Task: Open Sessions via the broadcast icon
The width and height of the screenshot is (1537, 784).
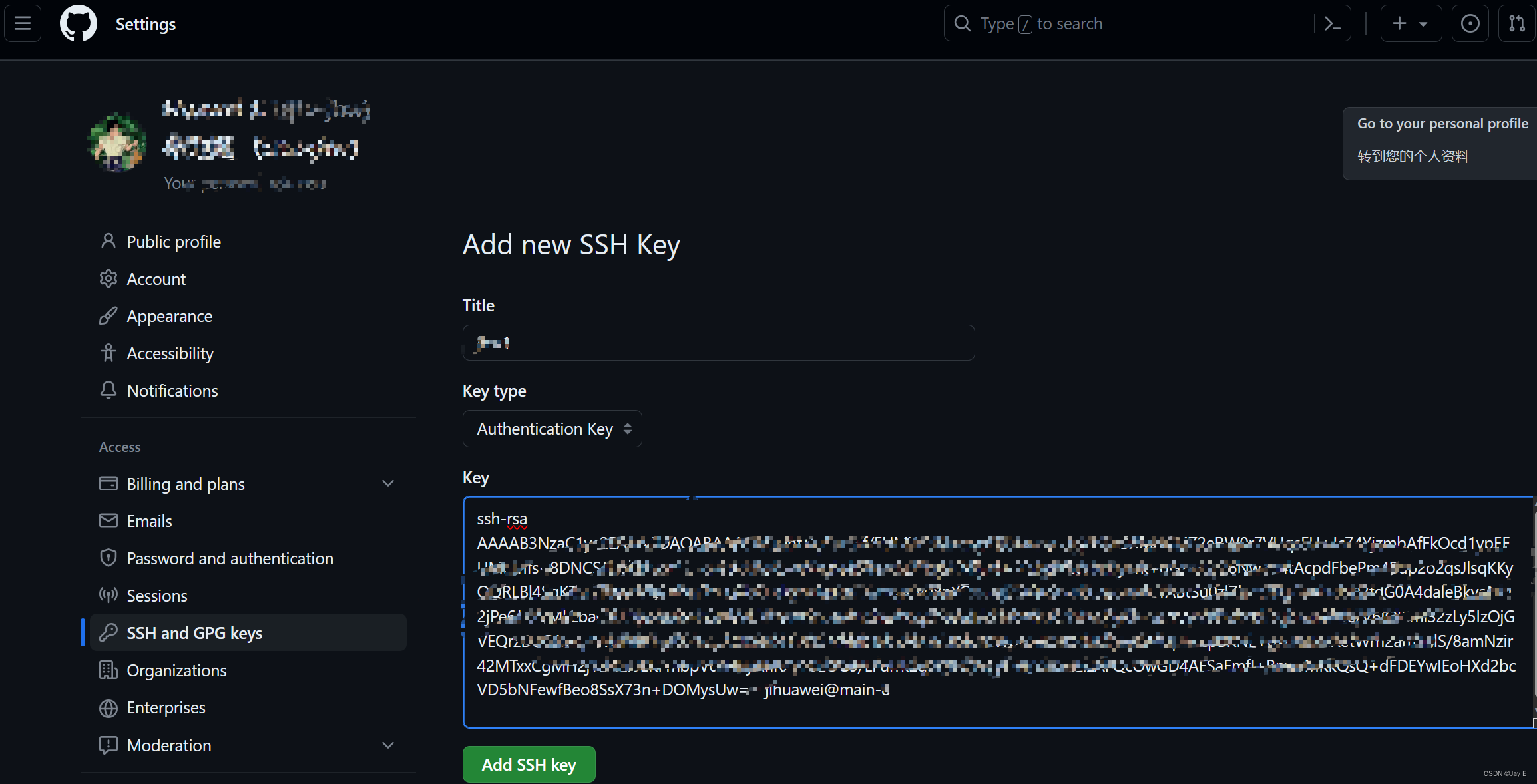Action: click(x=109, y=595)
